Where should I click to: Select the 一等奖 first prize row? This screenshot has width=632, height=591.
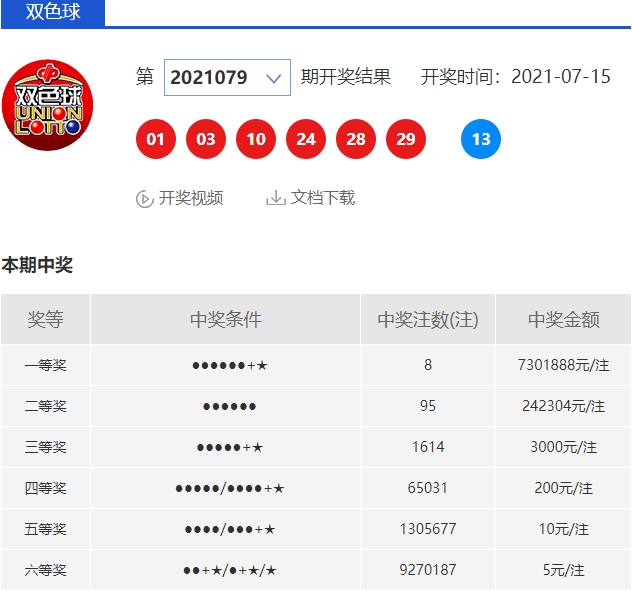tap(45, 366)
